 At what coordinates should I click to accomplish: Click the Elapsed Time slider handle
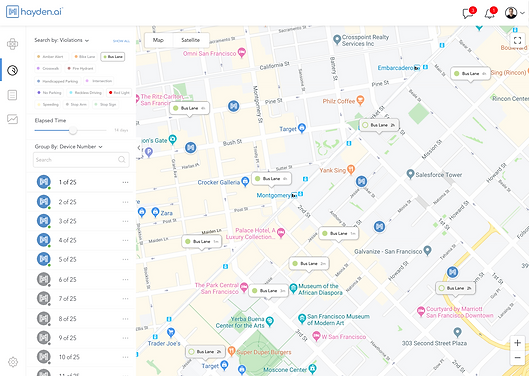[73, 130]
